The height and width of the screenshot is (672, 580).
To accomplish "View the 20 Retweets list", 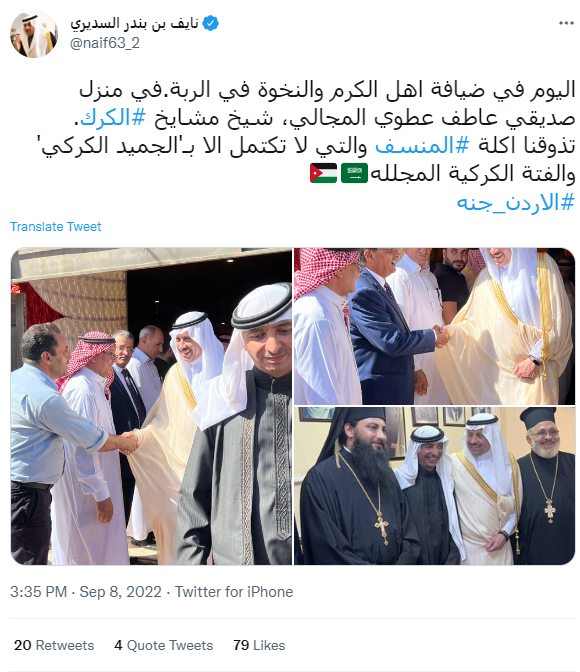I will (54, 645).
